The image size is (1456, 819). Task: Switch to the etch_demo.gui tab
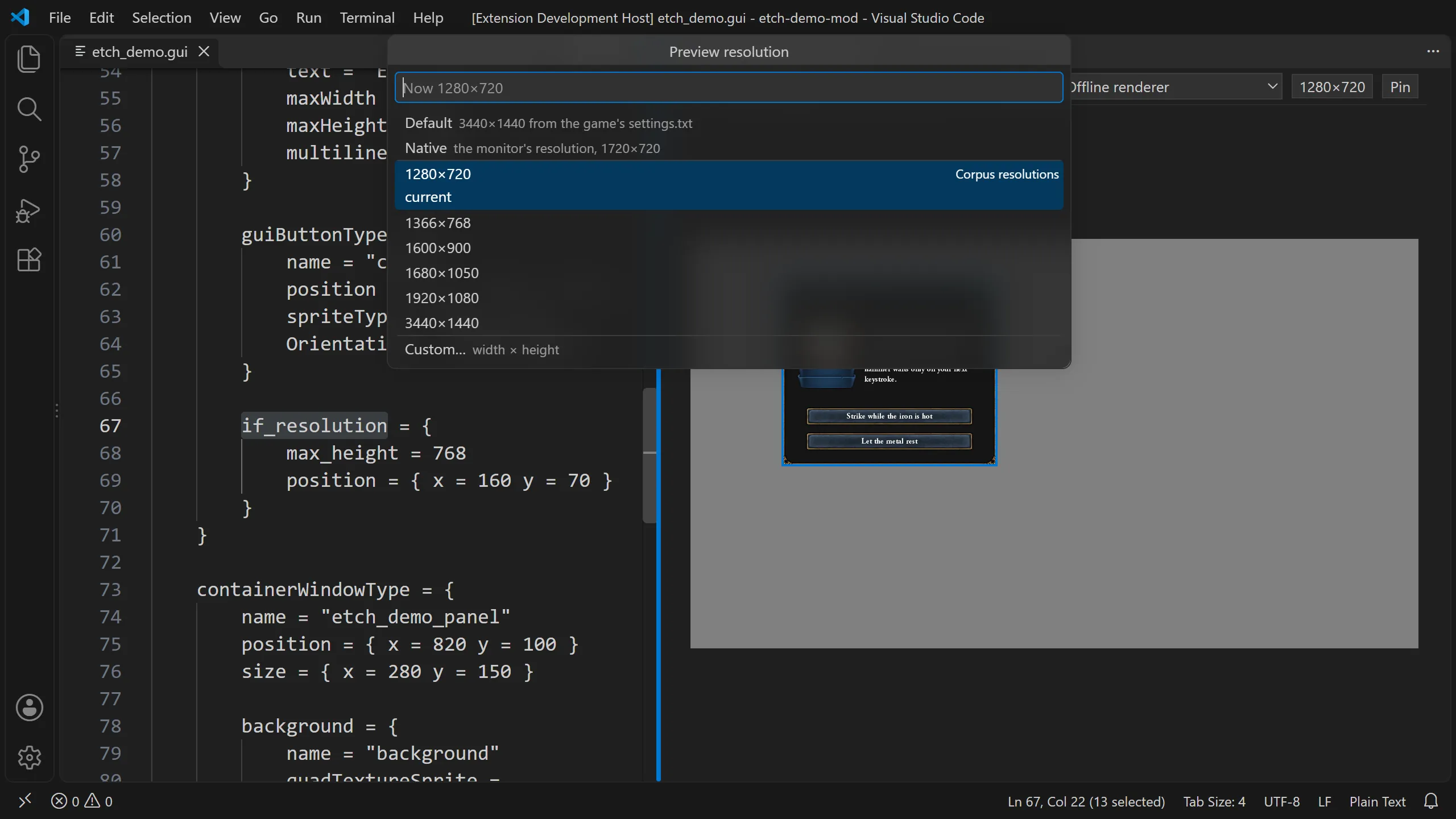click(139, 52)
